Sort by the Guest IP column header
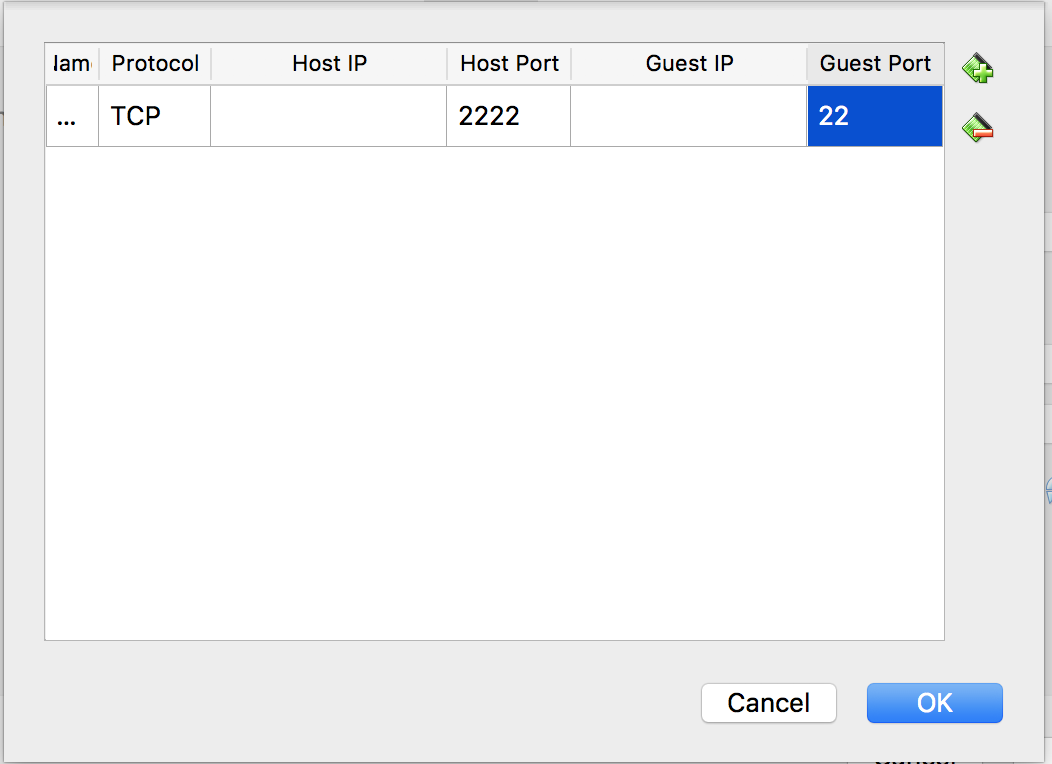 [689, 64]
